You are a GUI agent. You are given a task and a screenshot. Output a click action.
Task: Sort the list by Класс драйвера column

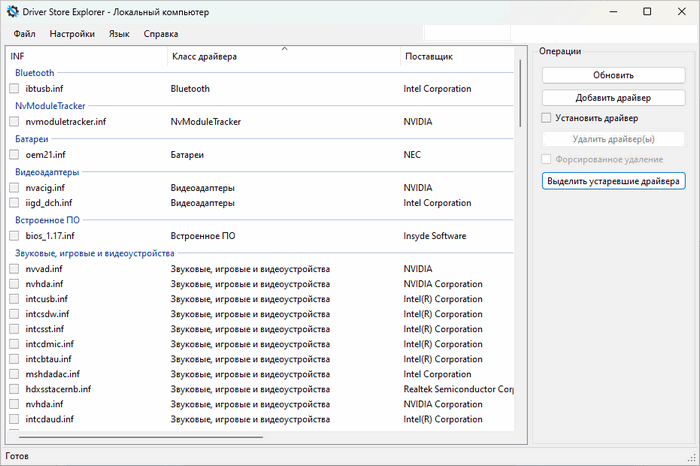(204, 57)
